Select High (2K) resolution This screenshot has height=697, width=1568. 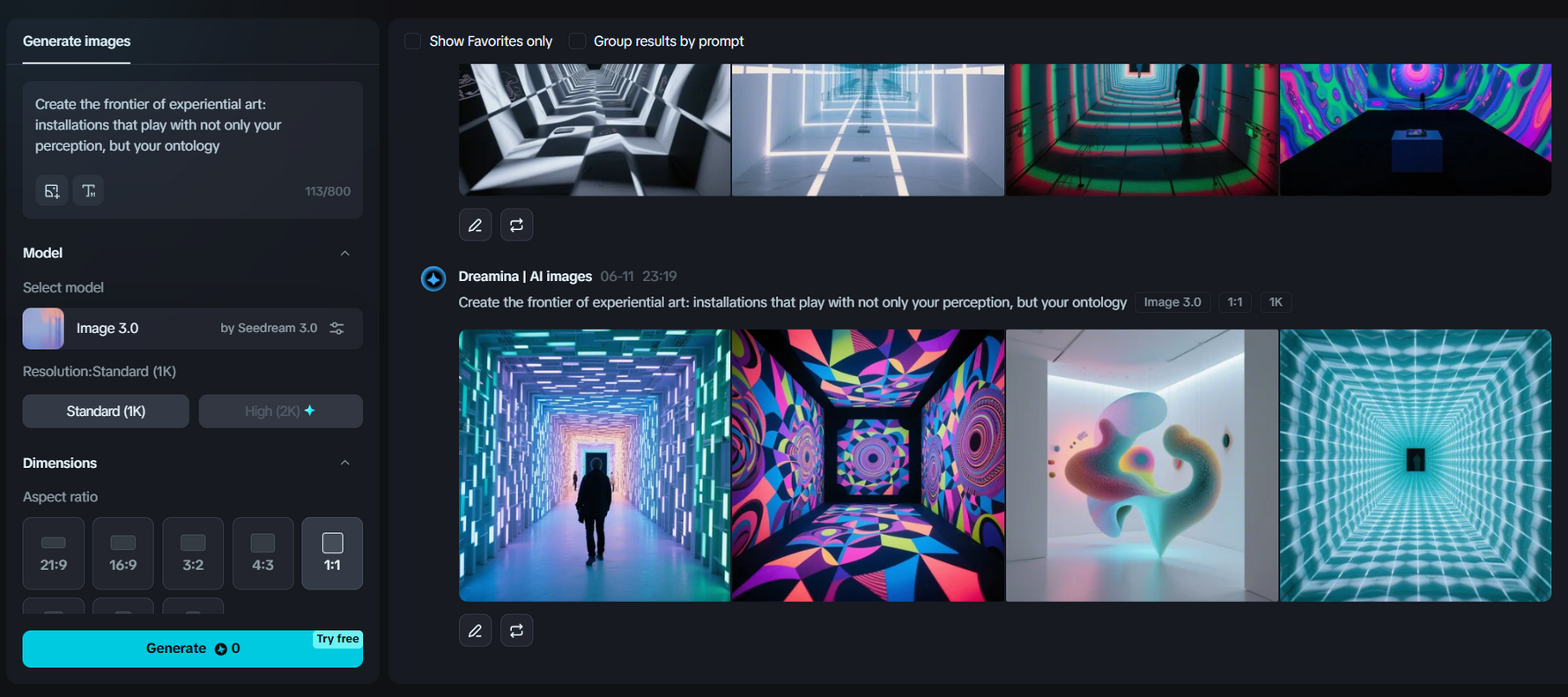pos(281,412)
